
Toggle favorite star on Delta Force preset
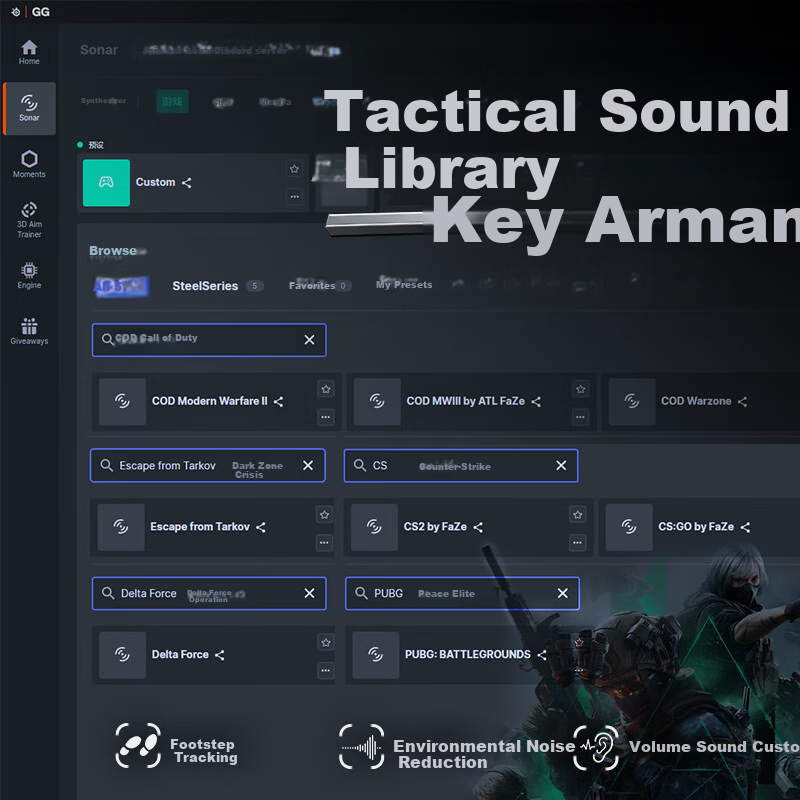(326, 642)
